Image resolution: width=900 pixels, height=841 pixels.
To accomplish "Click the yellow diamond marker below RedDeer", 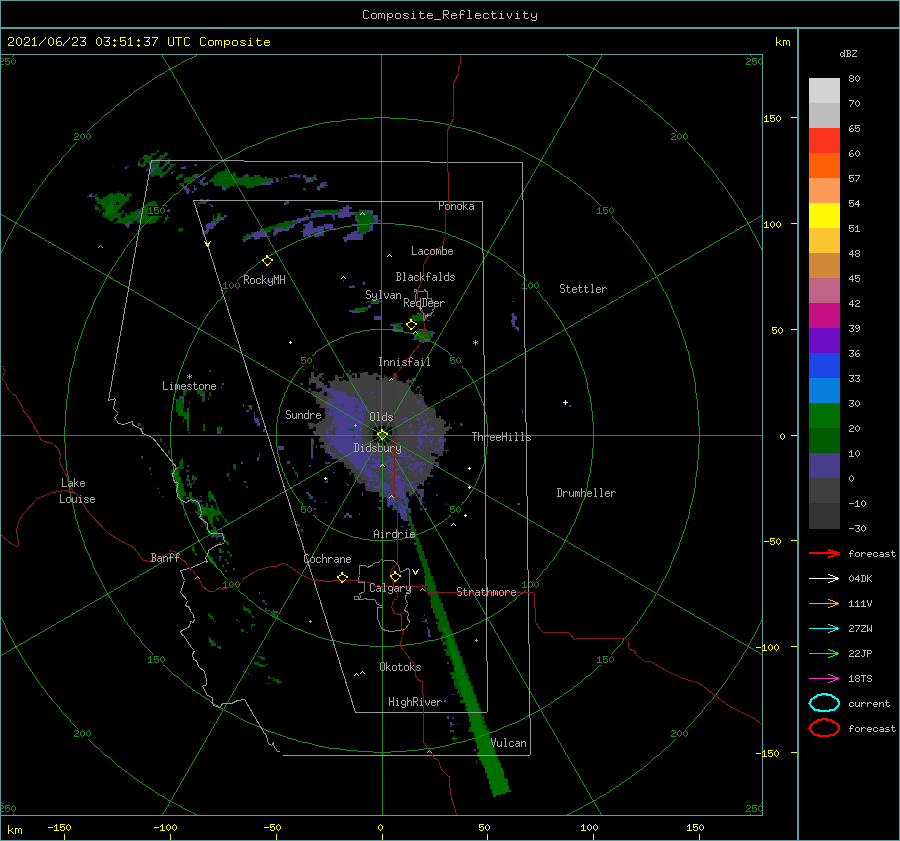I will (411, 325).
